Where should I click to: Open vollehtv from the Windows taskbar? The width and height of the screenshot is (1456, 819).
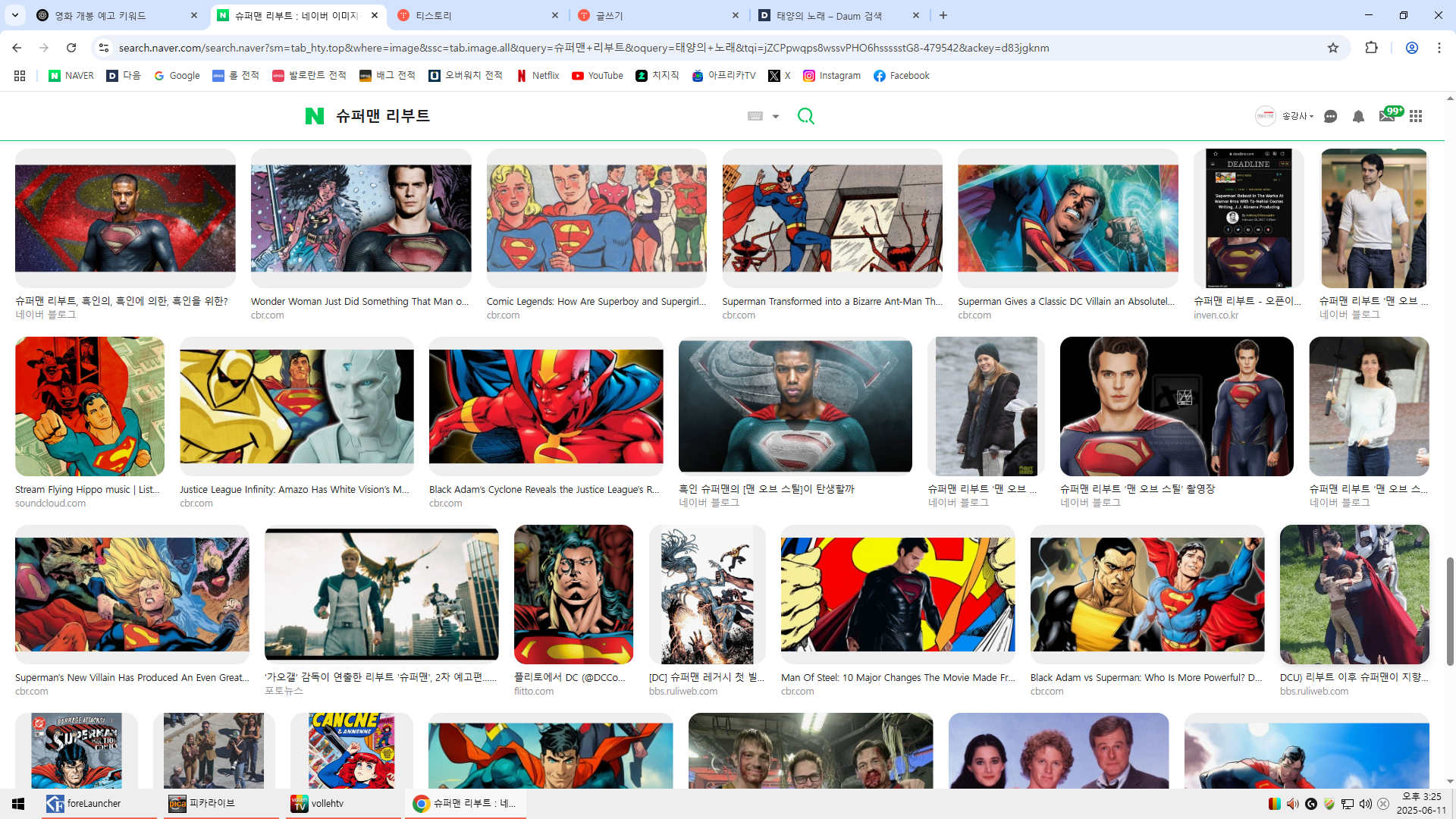point(327,803)
